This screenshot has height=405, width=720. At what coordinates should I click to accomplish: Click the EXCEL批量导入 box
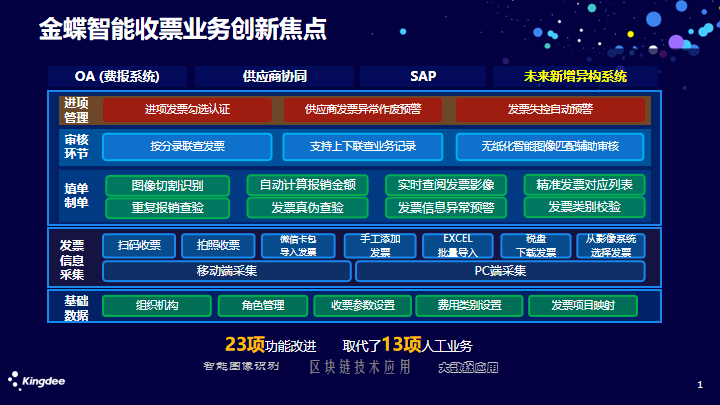click(458, 246)
